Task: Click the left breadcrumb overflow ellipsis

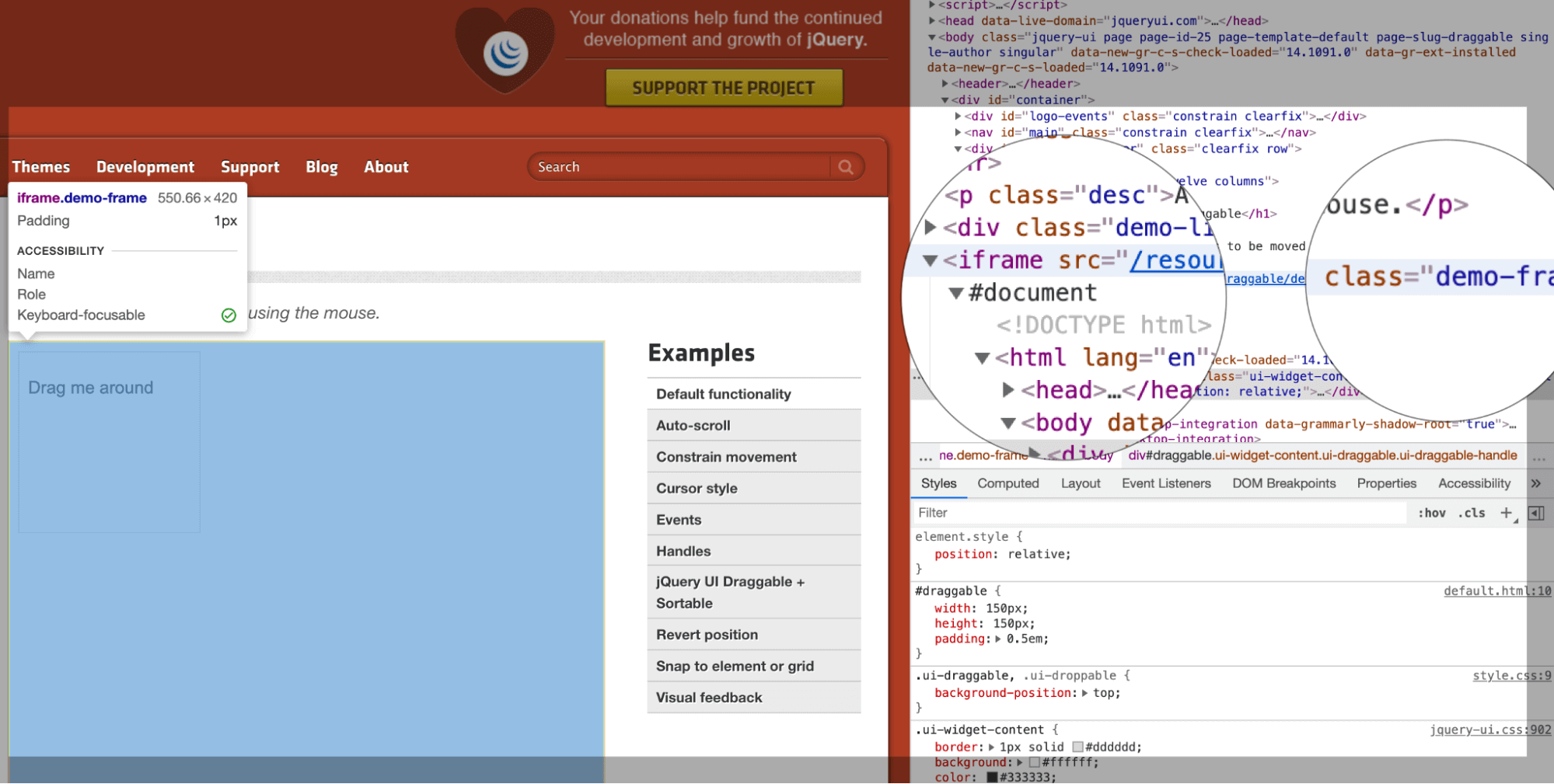Action: tap(925, 456)
